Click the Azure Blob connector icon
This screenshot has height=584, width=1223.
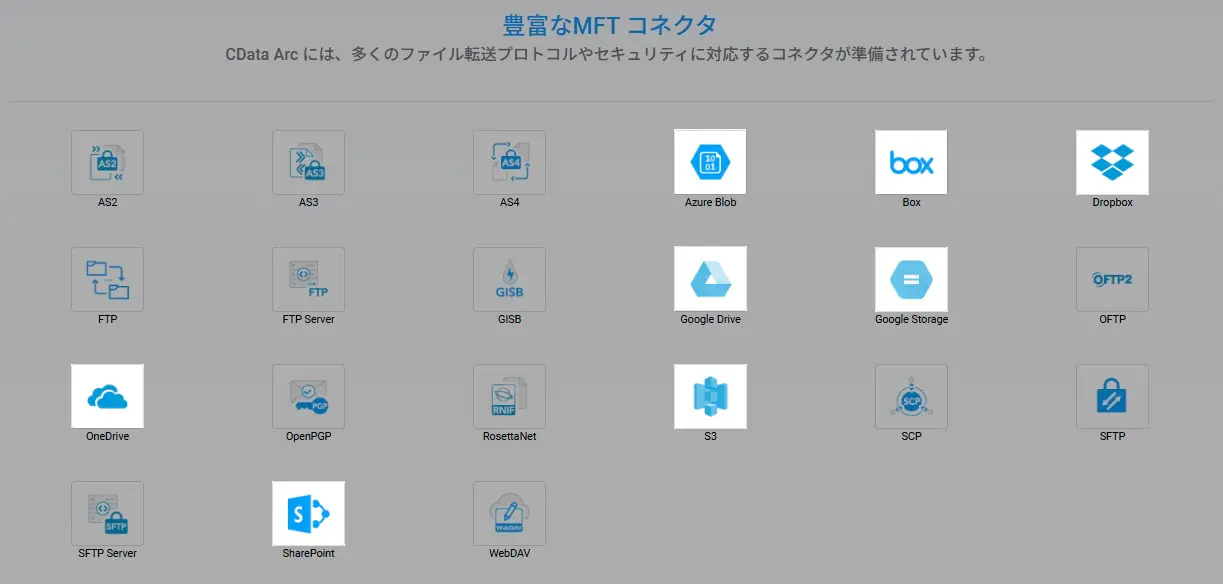710,162
